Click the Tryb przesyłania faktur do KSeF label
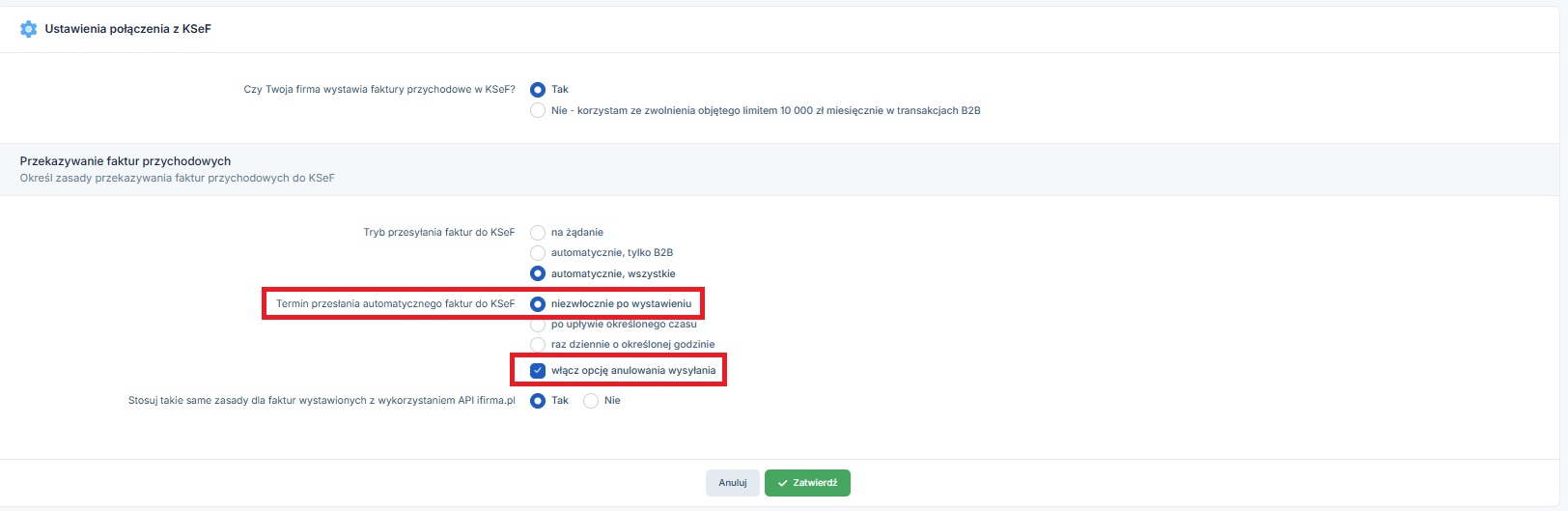The width and height of the screenshot is (1568, 511). click(438, 233)
